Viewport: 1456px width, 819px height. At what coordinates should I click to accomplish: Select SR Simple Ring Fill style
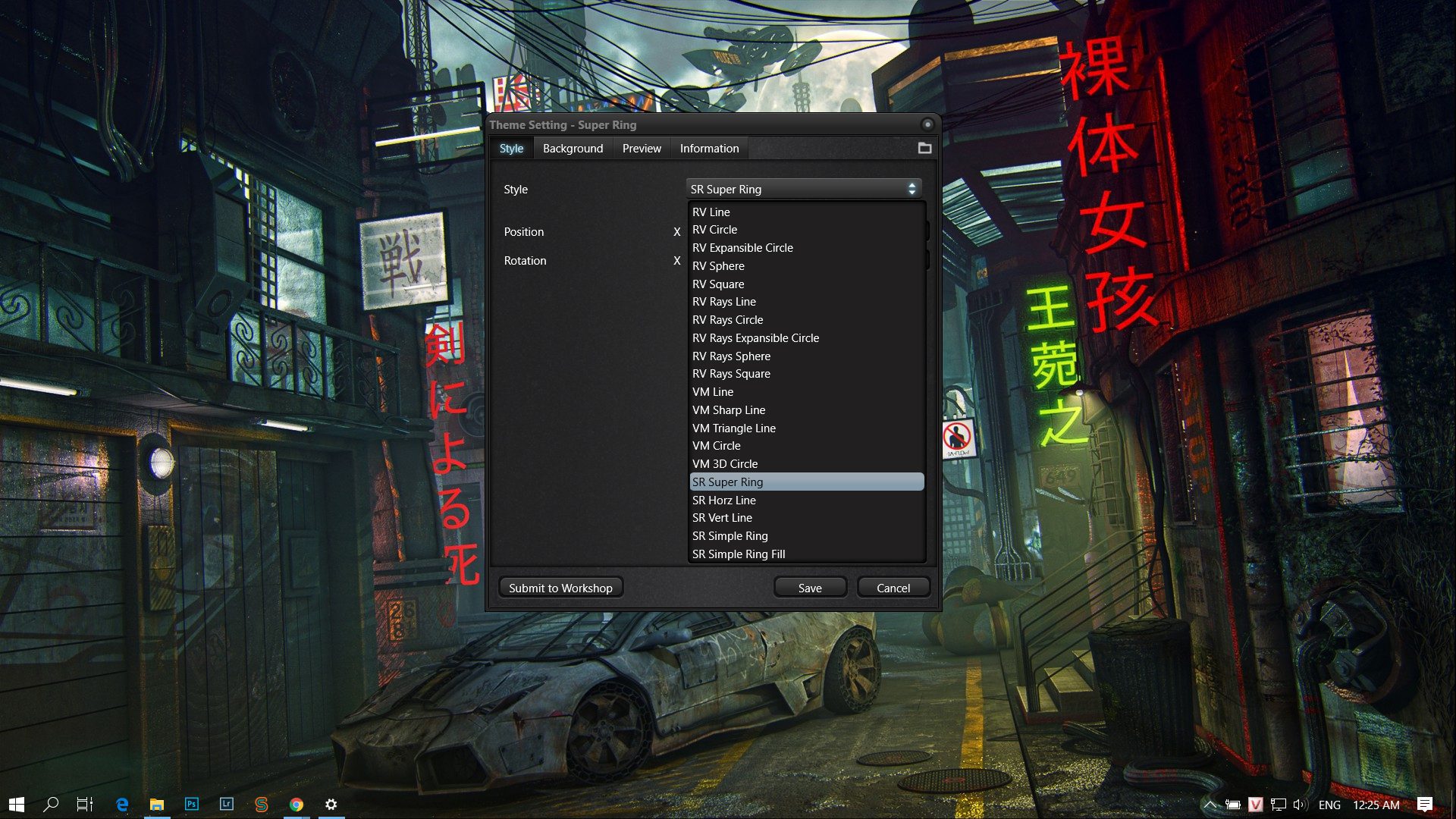(x=807, y=554)
